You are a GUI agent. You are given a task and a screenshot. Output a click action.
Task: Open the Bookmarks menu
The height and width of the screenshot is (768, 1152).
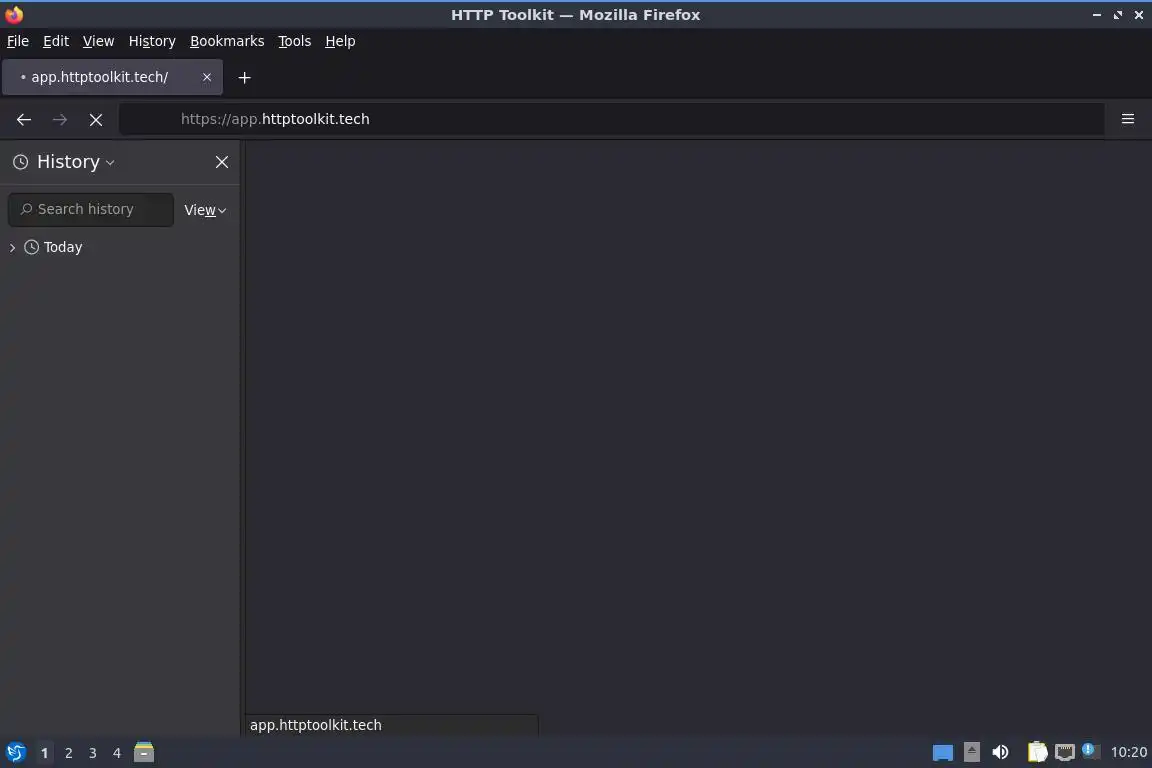(227, 41)
